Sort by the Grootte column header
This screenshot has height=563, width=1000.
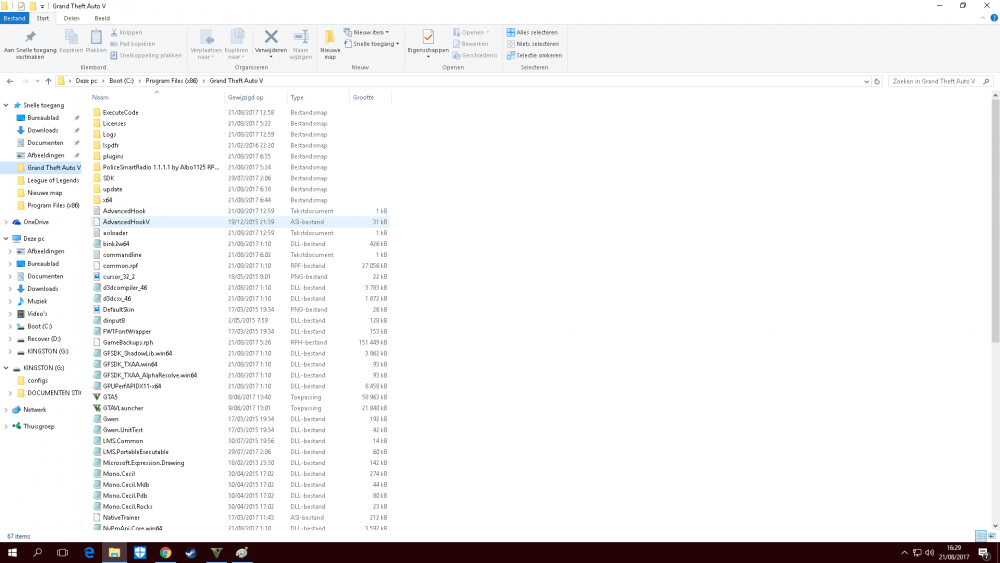(369, 98)
